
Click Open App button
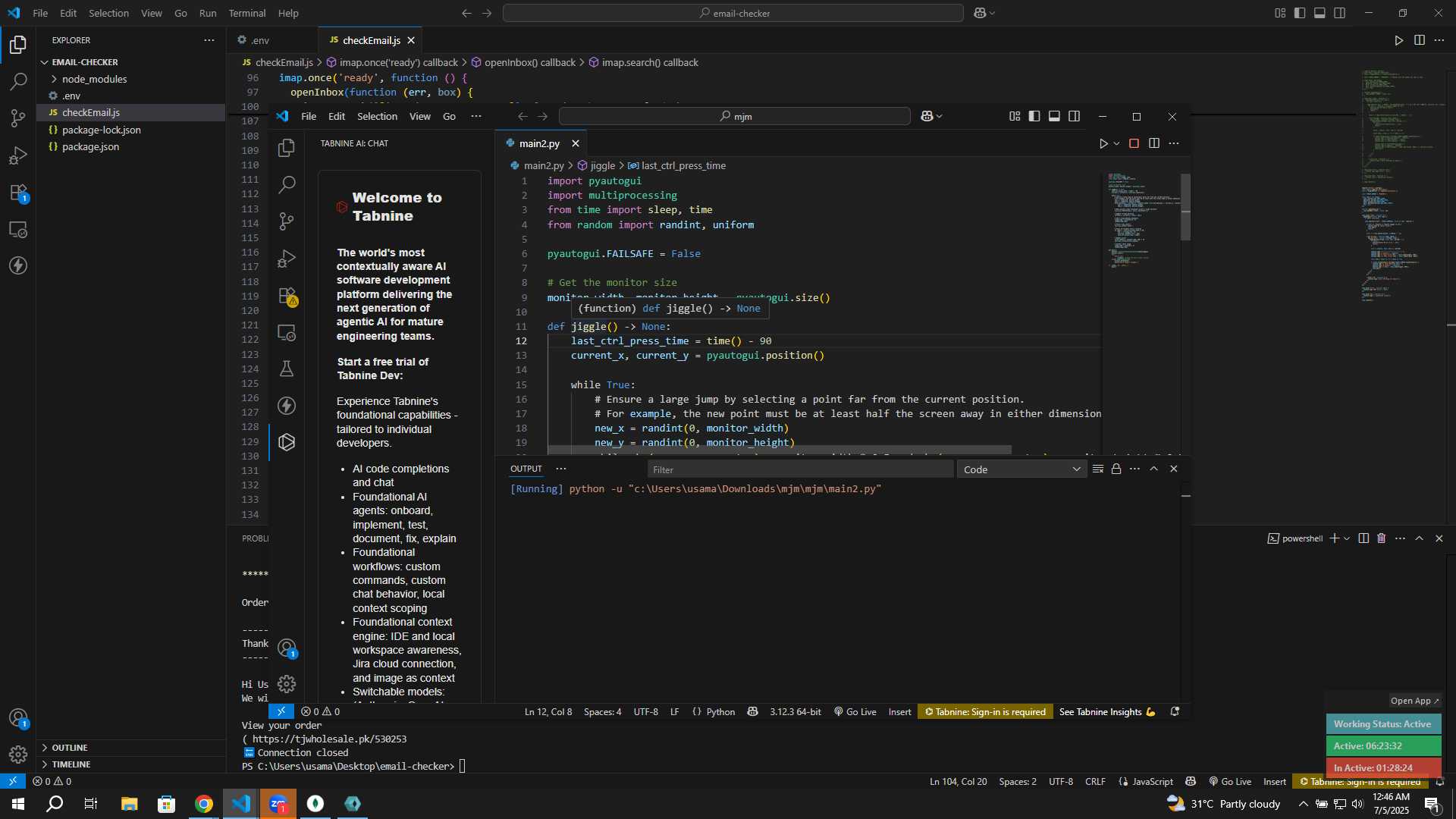pos(1415,701)
